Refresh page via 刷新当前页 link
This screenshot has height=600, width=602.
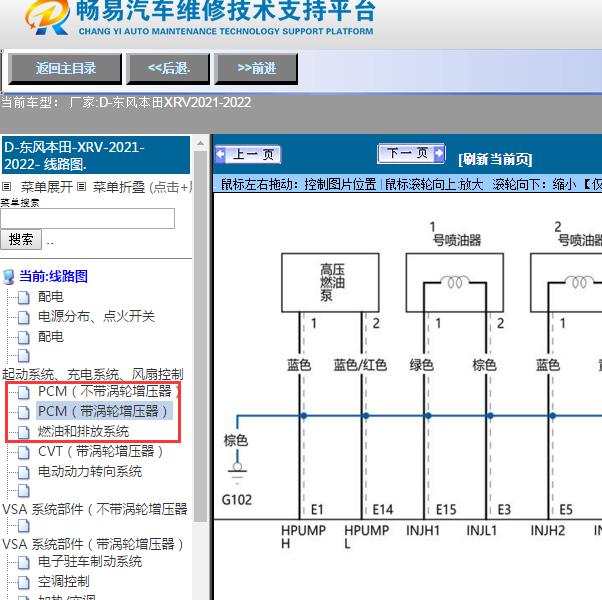coord(495,159)
